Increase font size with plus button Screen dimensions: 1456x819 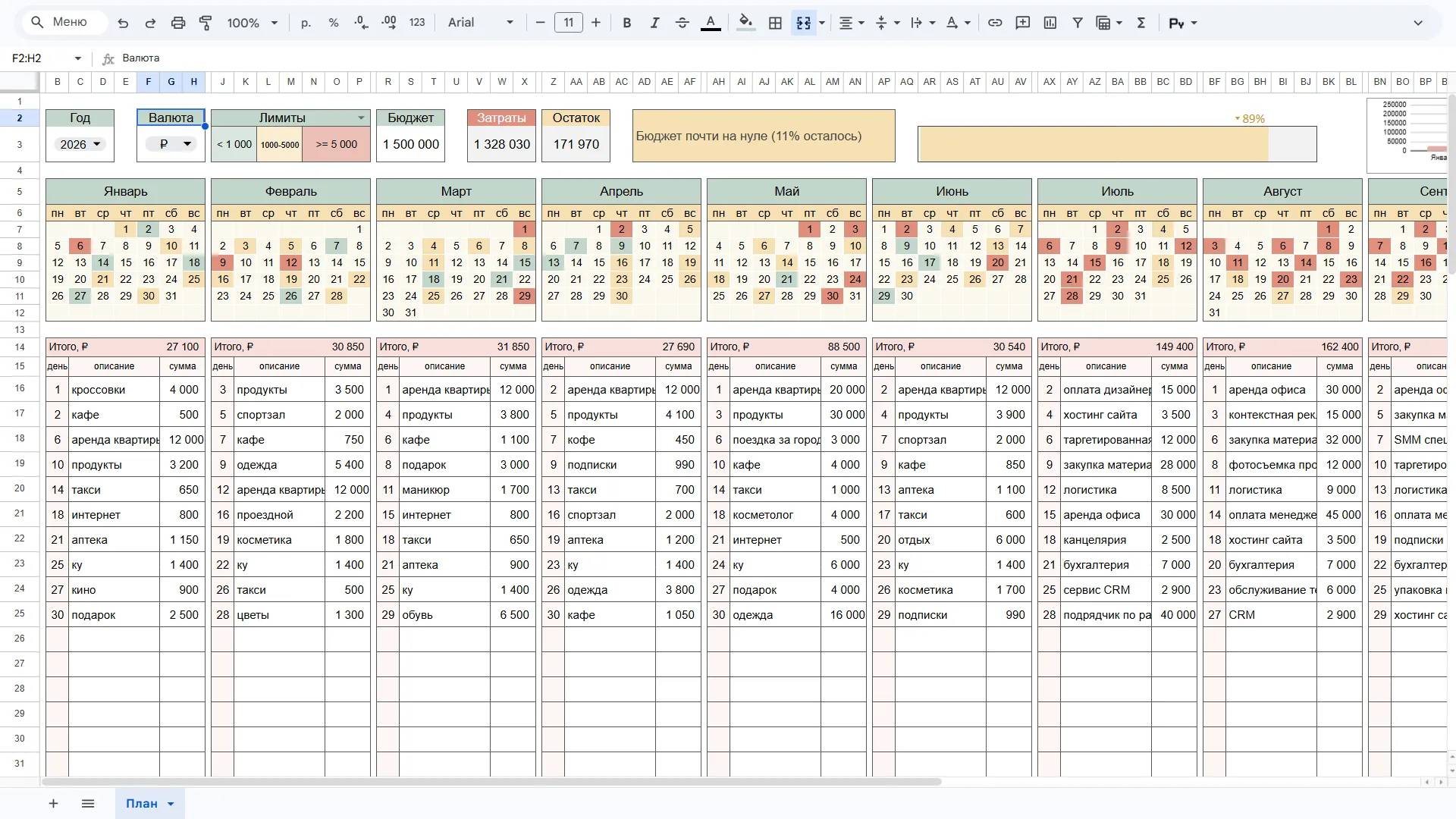[596, 23]
